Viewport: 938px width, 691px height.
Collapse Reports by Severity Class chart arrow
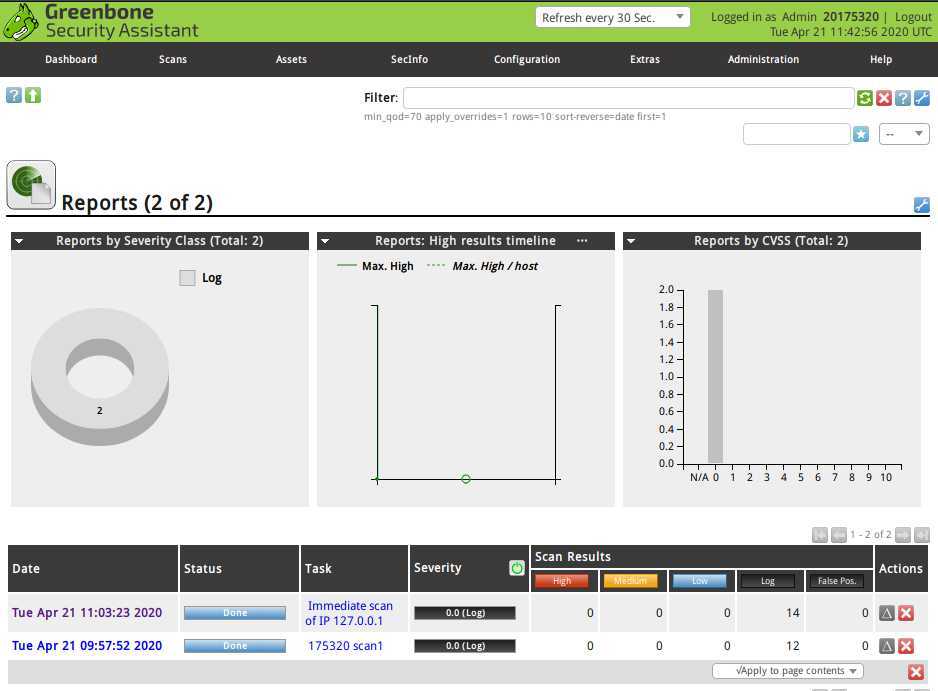(19, 241)
